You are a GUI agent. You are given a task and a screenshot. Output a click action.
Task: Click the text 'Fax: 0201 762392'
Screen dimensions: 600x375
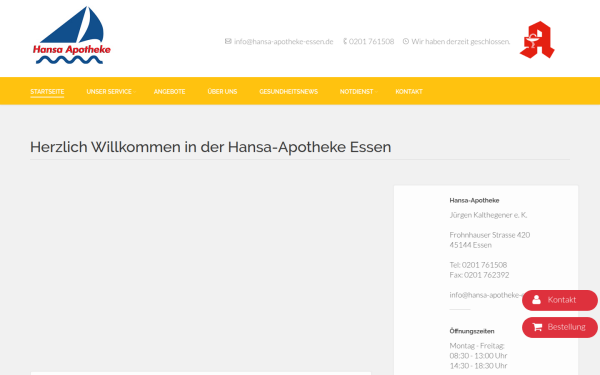click(479, 275)
